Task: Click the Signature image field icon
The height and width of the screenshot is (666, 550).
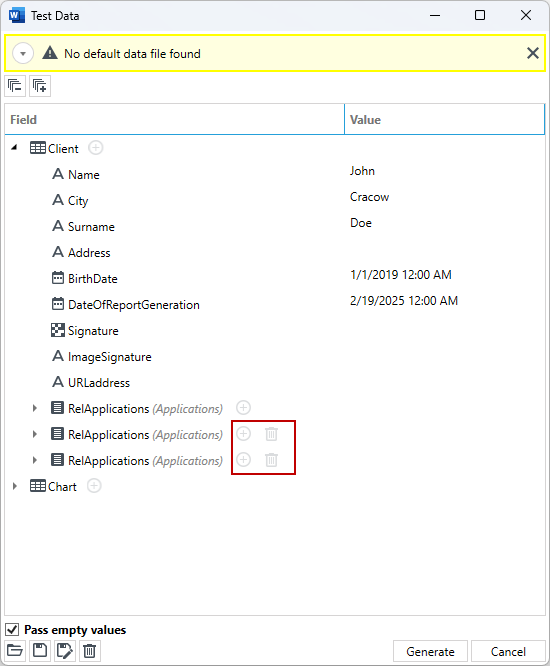Action: [x=58, y=330]
